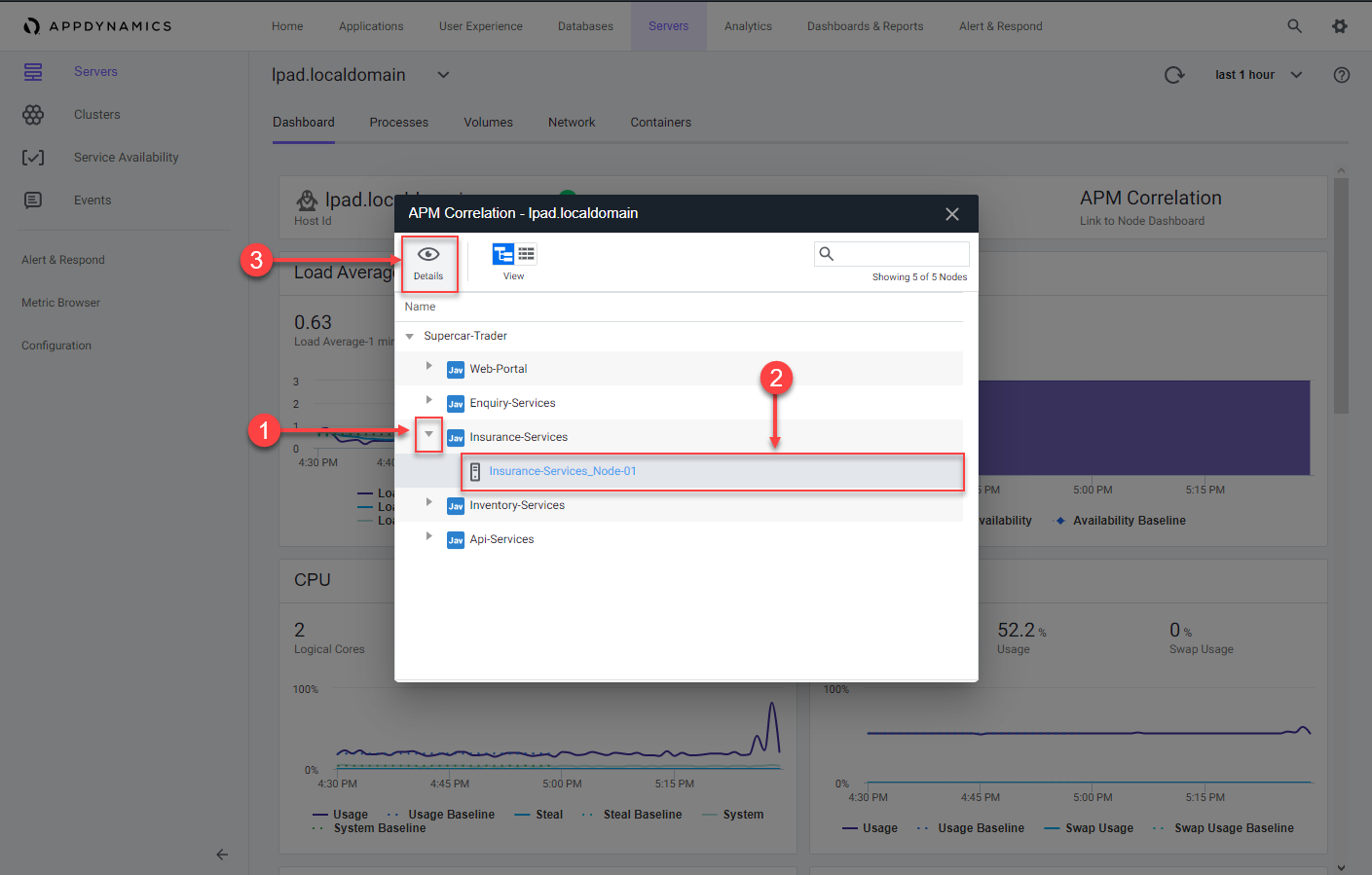Open the lpad.localdomain server dropdown
Viewport: 1372px width, 875px height.
click(x=443, y=75)
